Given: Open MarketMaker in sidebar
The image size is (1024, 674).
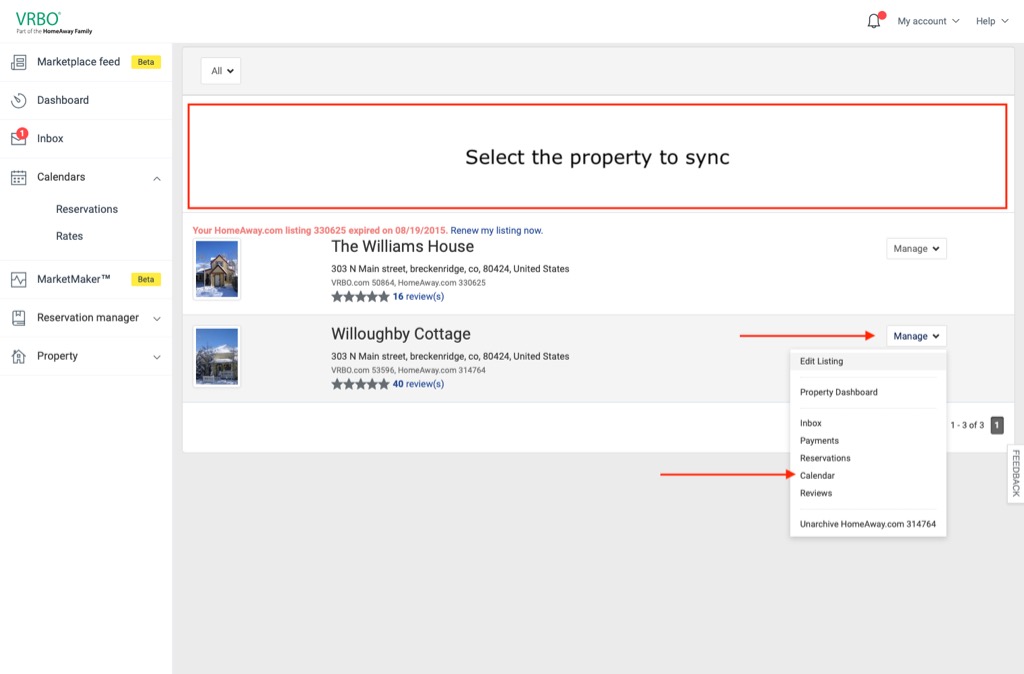Looking at the screenshot, I should tap(73, 279).
